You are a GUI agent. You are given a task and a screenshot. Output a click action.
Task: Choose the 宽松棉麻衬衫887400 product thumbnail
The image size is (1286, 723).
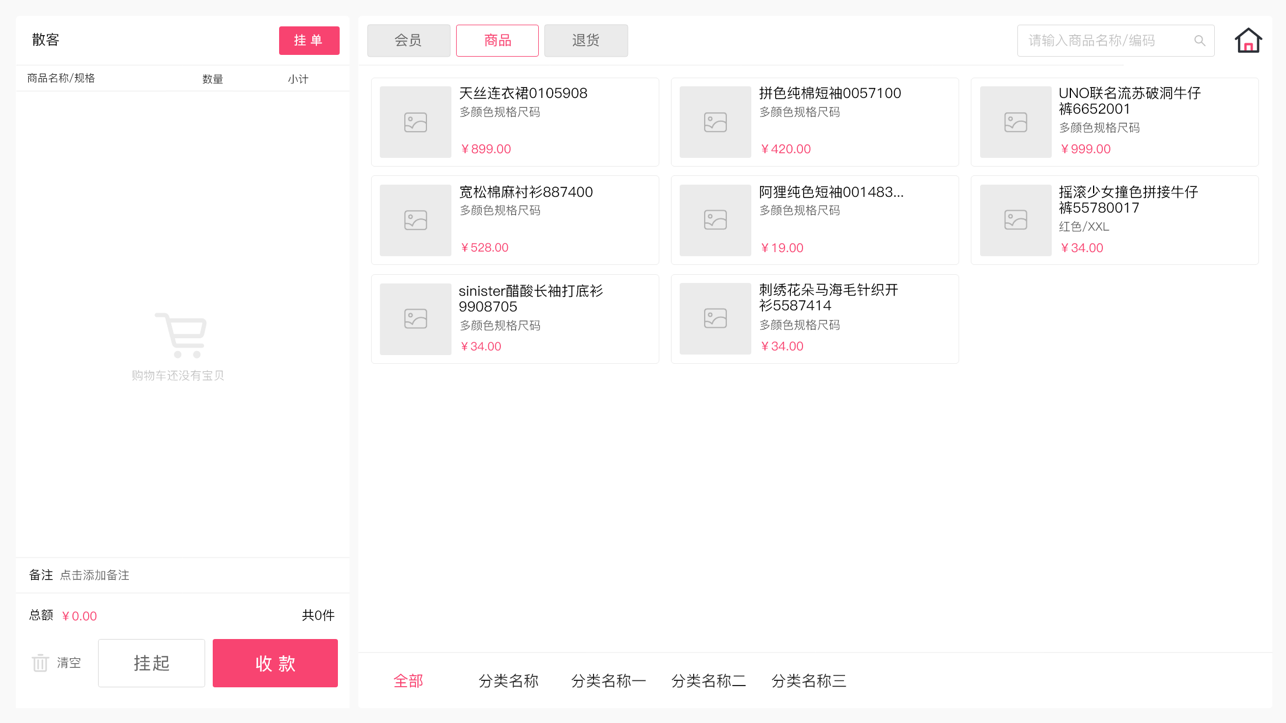click(415, 220)
